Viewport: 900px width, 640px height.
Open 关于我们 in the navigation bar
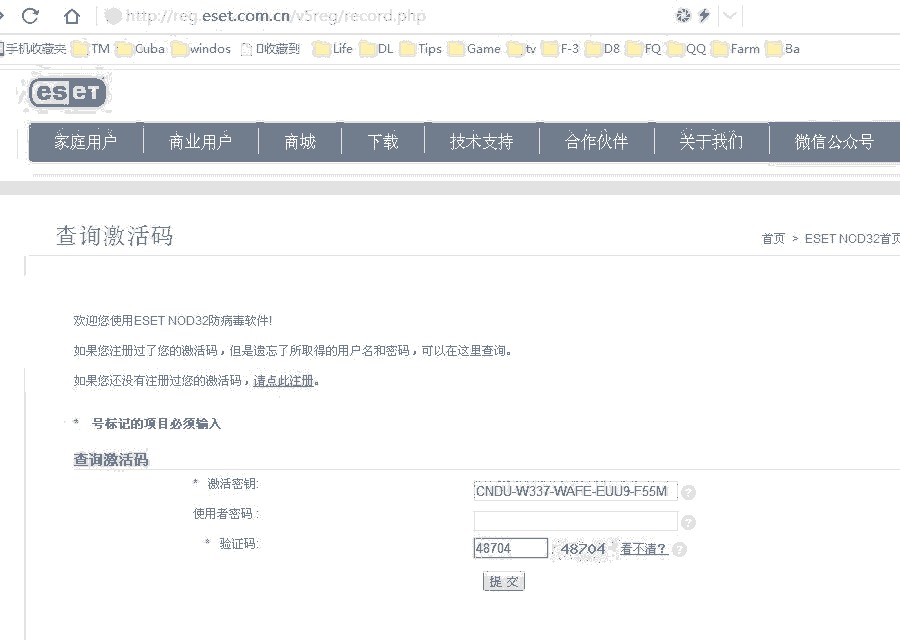coord(712,142)
